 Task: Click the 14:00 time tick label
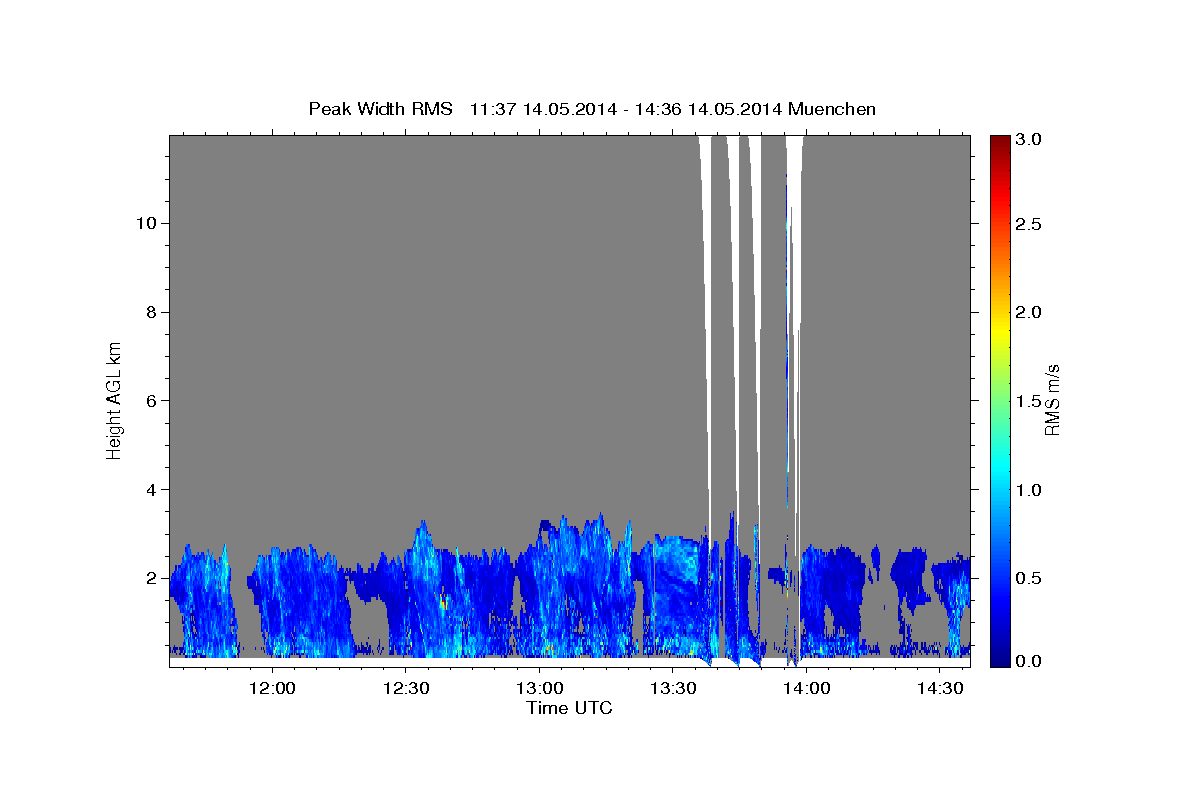tap(806, 688)
